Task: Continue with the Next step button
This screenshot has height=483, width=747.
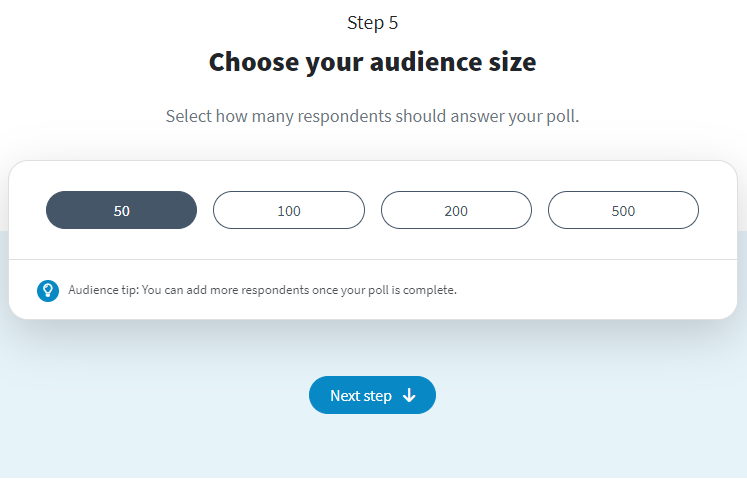Action: (373, 395)
